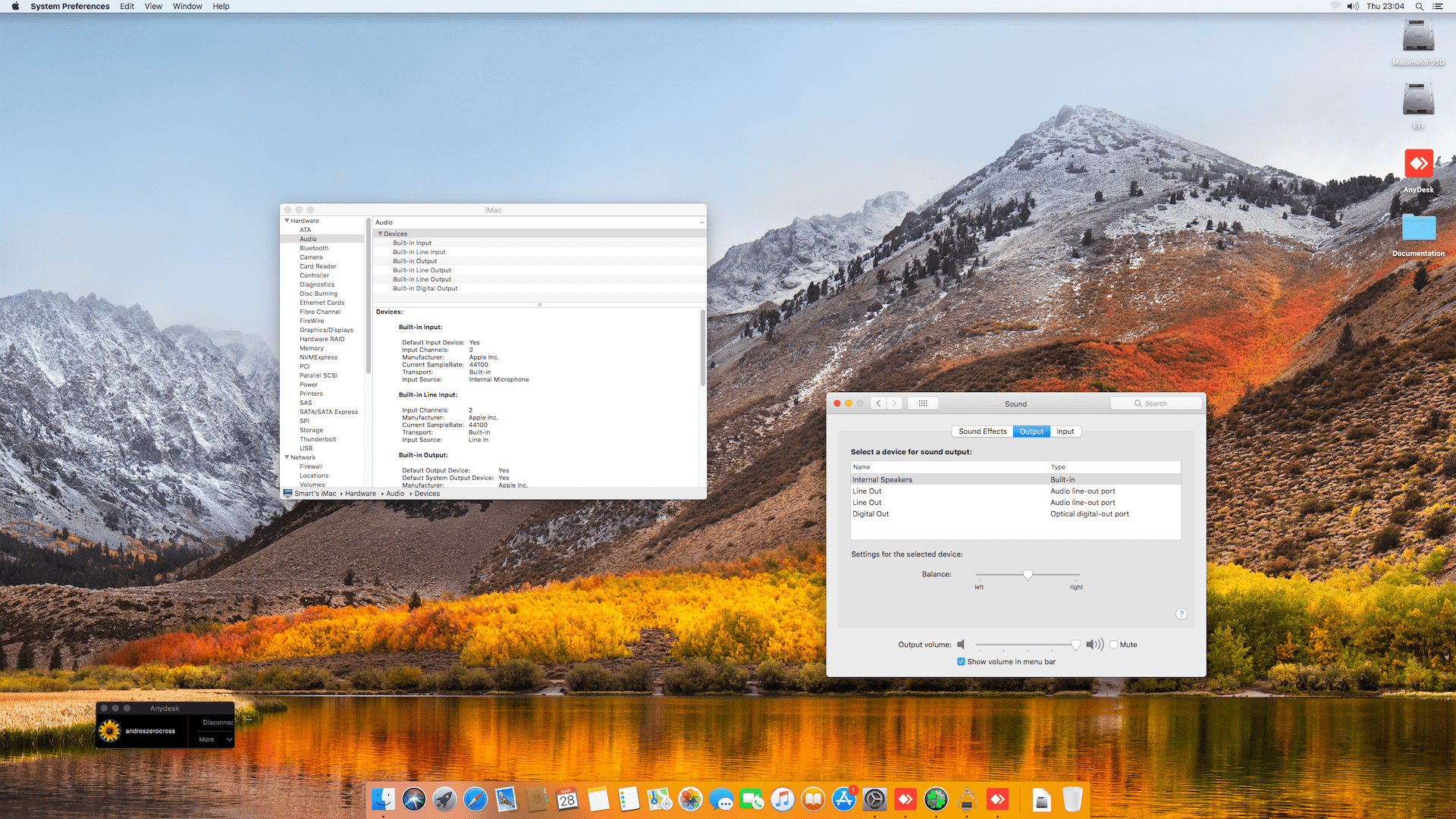Open Photos app in Dock
1456x819 pixels.
(690, 799)
